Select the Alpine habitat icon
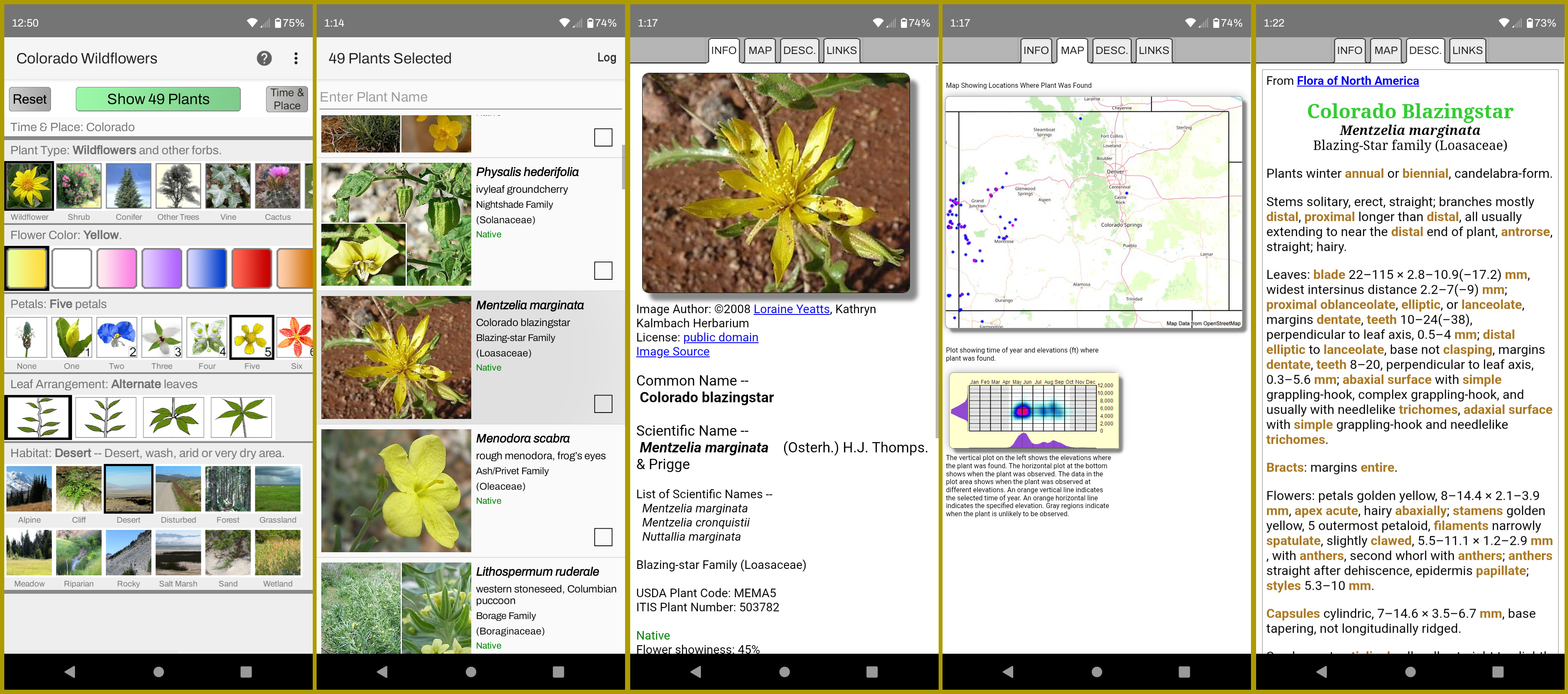This screenshot has height=694, width=1568. point(29,489)
